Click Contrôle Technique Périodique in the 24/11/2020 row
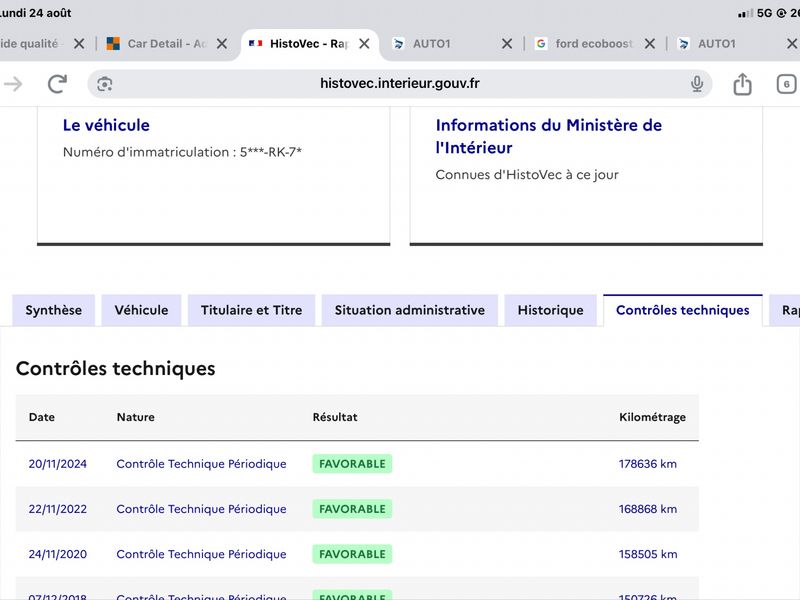This screenshot has width=800, height=600. pyautogui.click(x=201, y=554)
